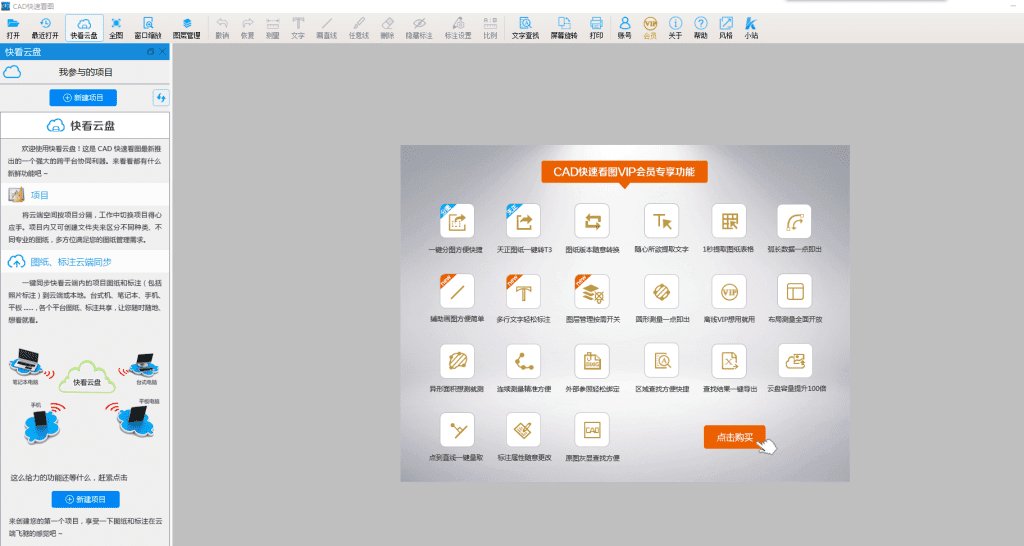The height and width of the screenshot is (546, 1024).
Task: Select the 窗口缩放 window zoom tool
Action: 147,24
